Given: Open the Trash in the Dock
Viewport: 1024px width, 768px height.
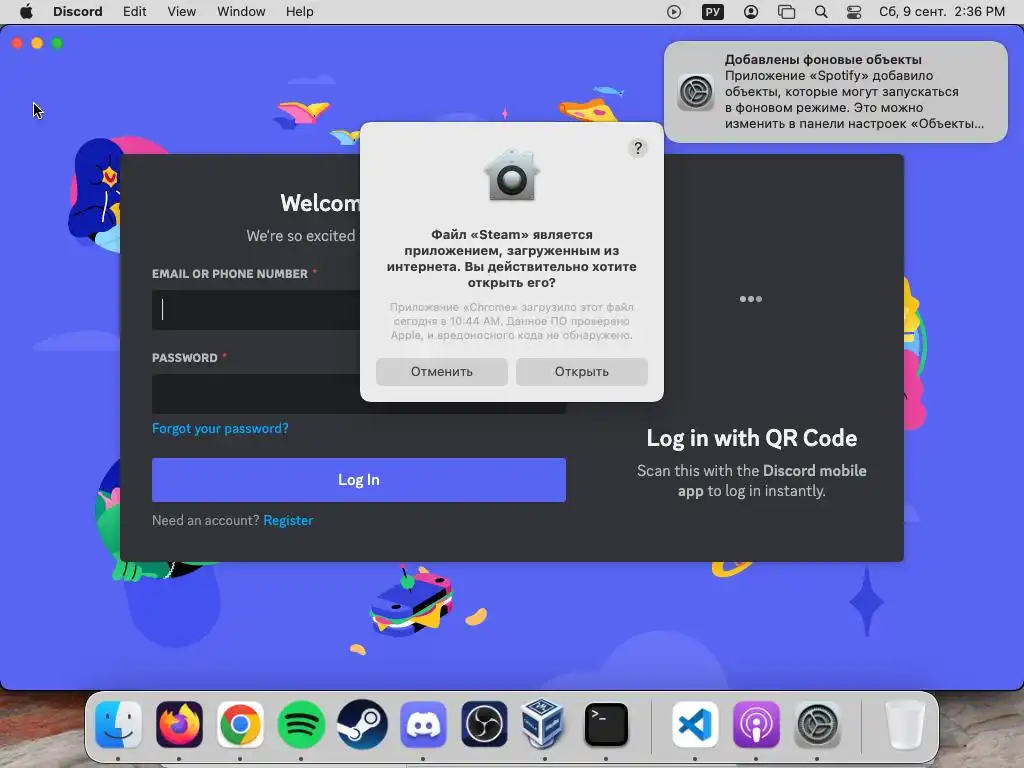Looking at the screenshot, I should tap(905, 725).
